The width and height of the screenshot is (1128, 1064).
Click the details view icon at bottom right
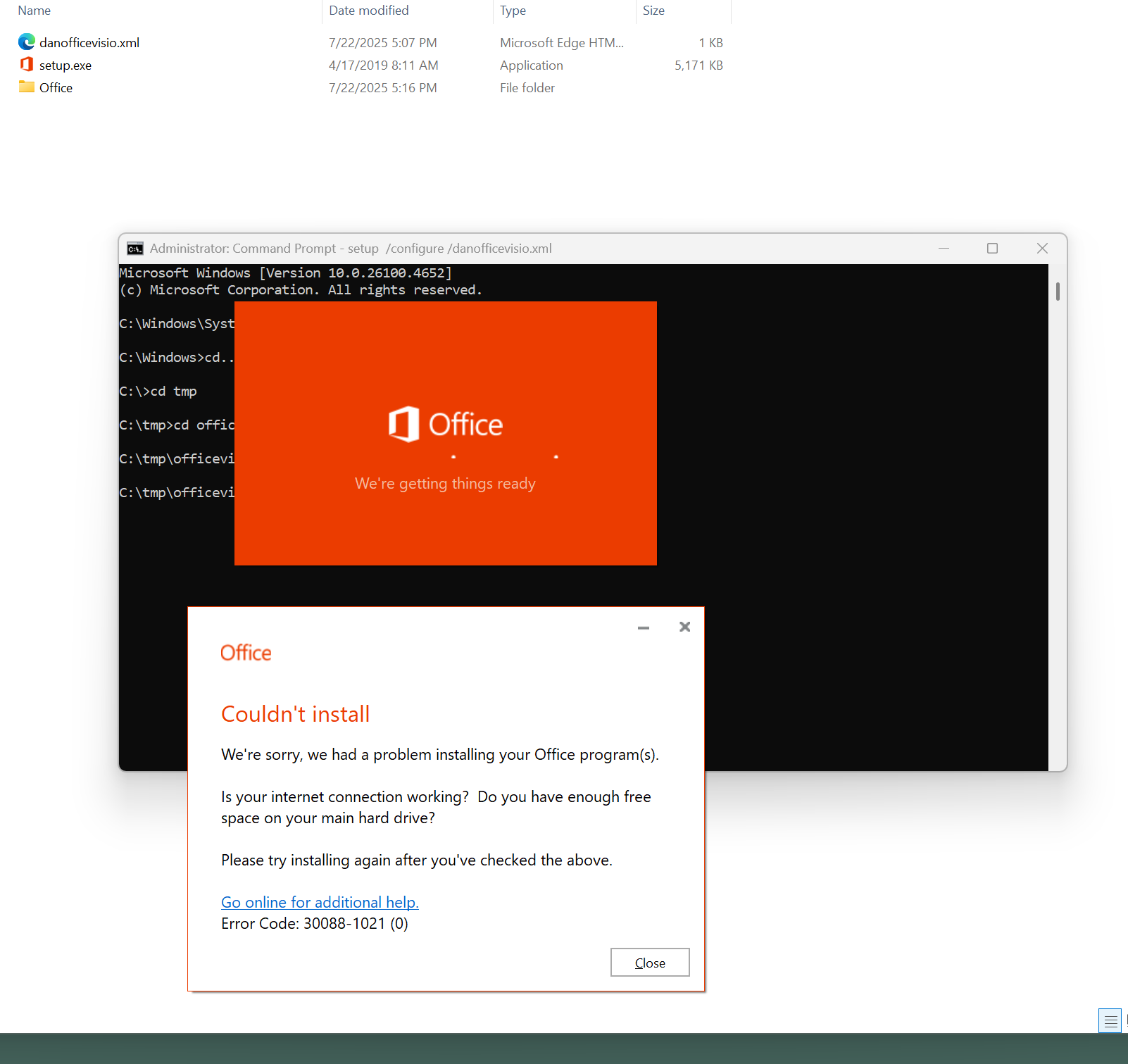click(1110, 1020)
